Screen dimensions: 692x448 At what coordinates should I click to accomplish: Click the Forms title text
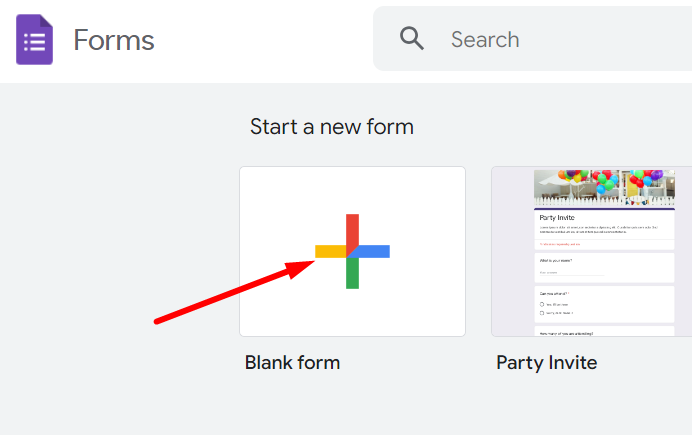point(114,40)
